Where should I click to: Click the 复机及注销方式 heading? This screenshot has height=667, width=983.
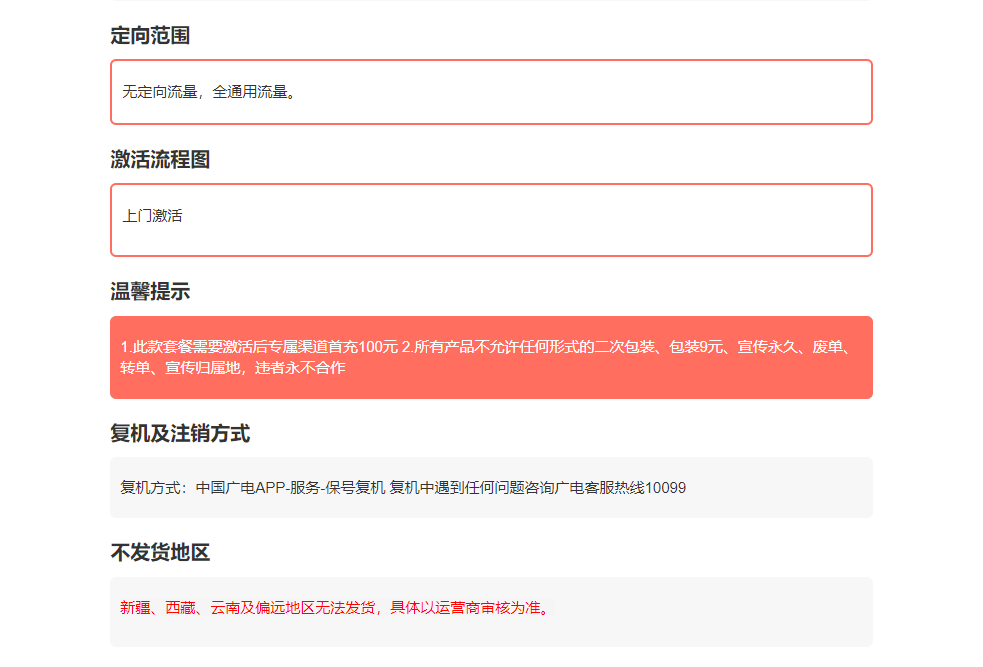(x=180, y=434)
